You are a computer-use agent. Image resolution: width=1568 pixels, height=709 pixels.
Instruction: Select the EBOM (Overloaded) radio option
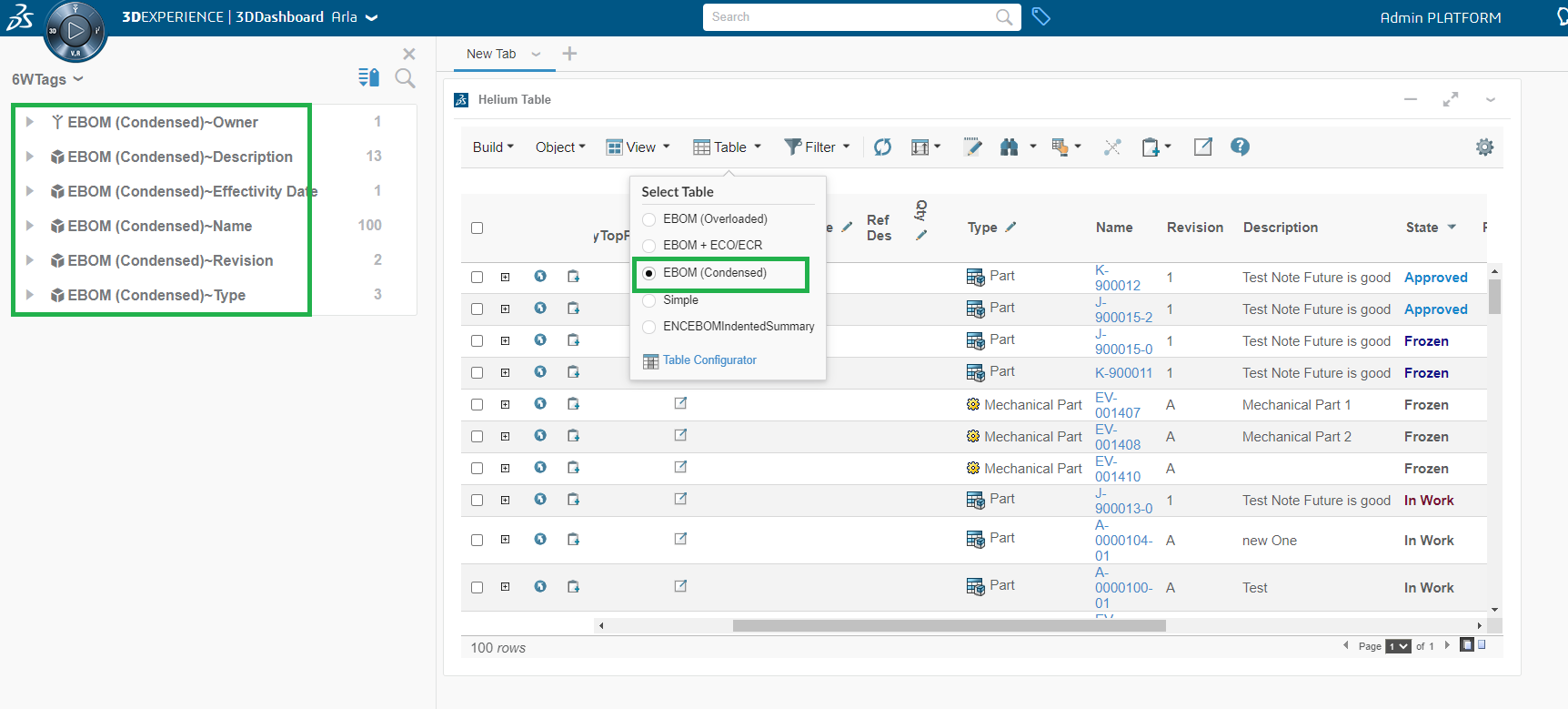[x=649, y=219]
